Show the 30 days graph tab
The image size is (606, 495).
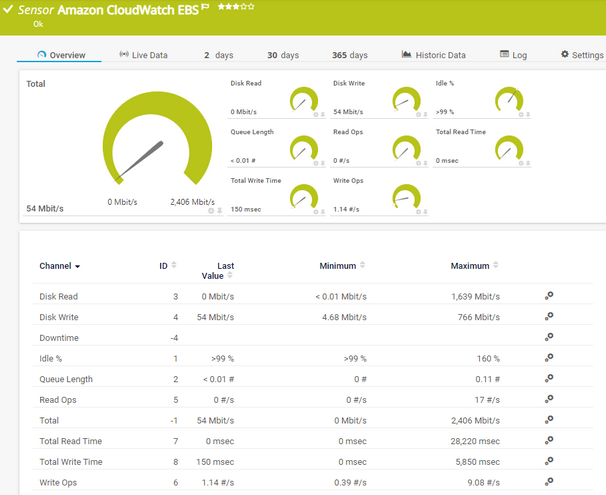click(282, 55)
